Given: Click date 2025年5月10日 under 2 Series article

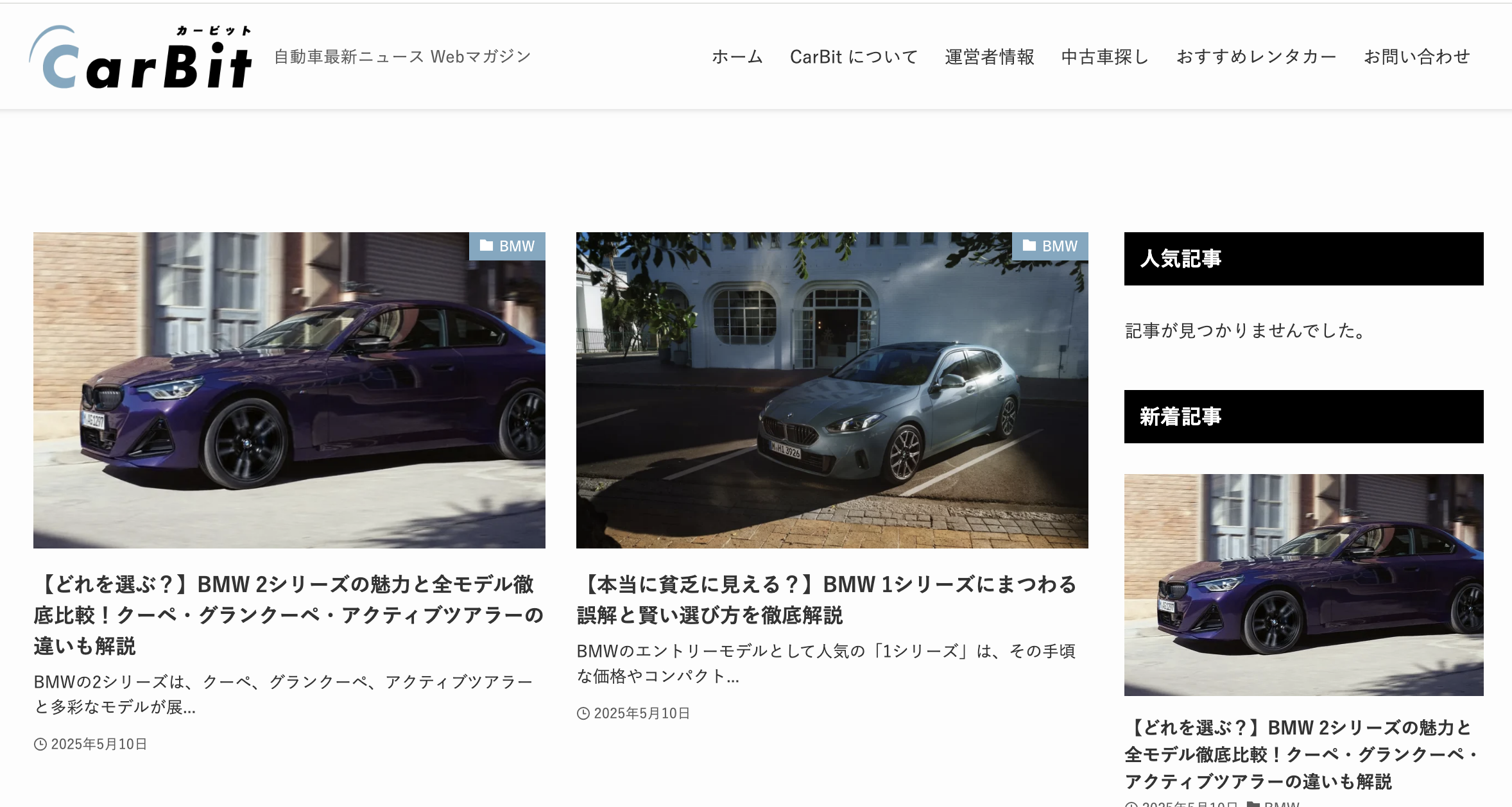Looking at the screenshot, I should pyautogui.click(x=99, y=744).
